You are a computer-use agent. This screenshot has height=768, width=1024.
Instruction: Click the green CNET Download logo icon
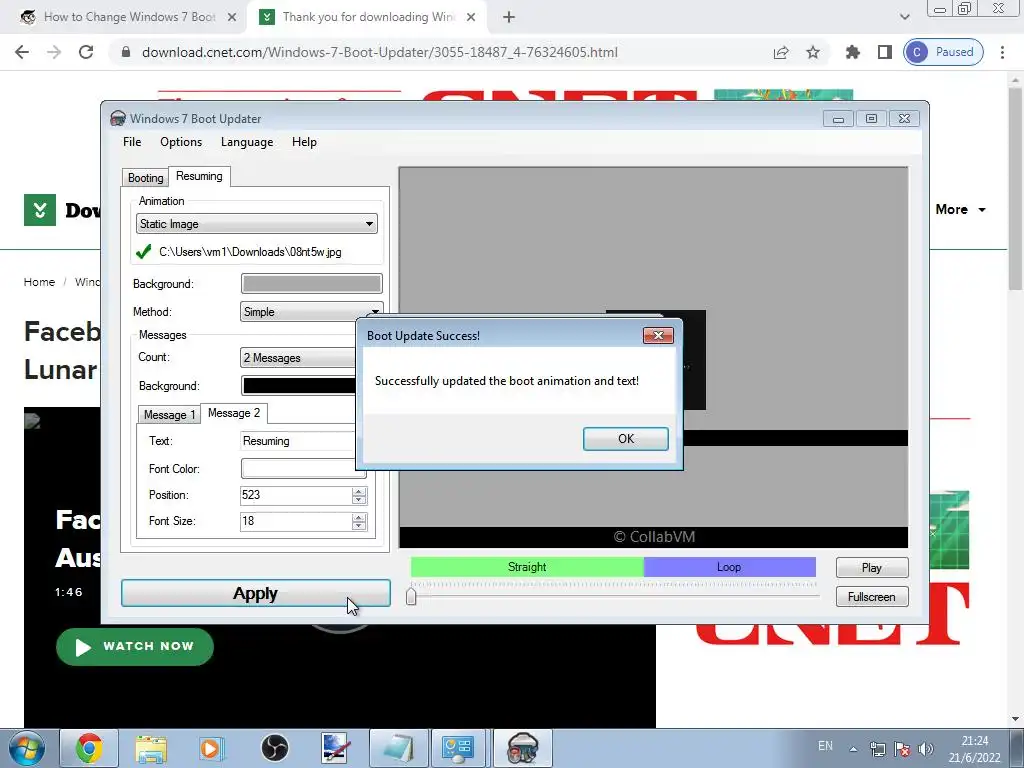[40, 210]
